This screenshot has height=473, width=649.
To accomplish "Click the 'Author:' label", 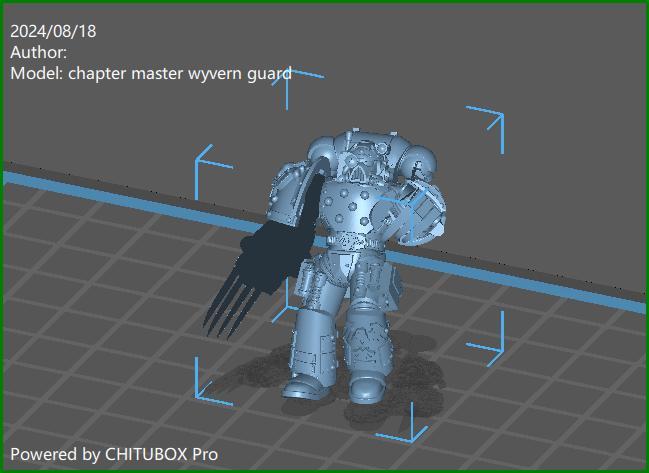I will (38, 53).
